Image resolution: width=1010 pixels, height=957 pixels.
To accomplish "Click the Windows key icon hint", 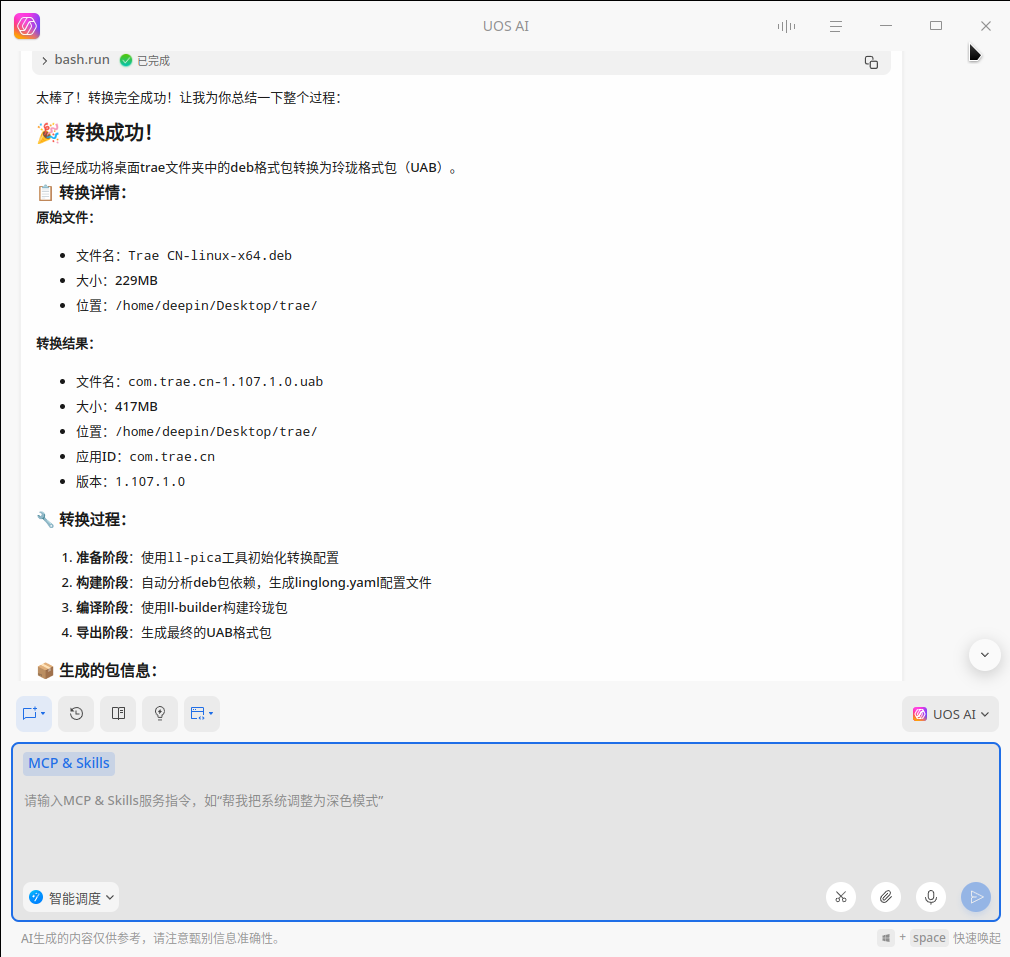I will click(x=886, y=938).
